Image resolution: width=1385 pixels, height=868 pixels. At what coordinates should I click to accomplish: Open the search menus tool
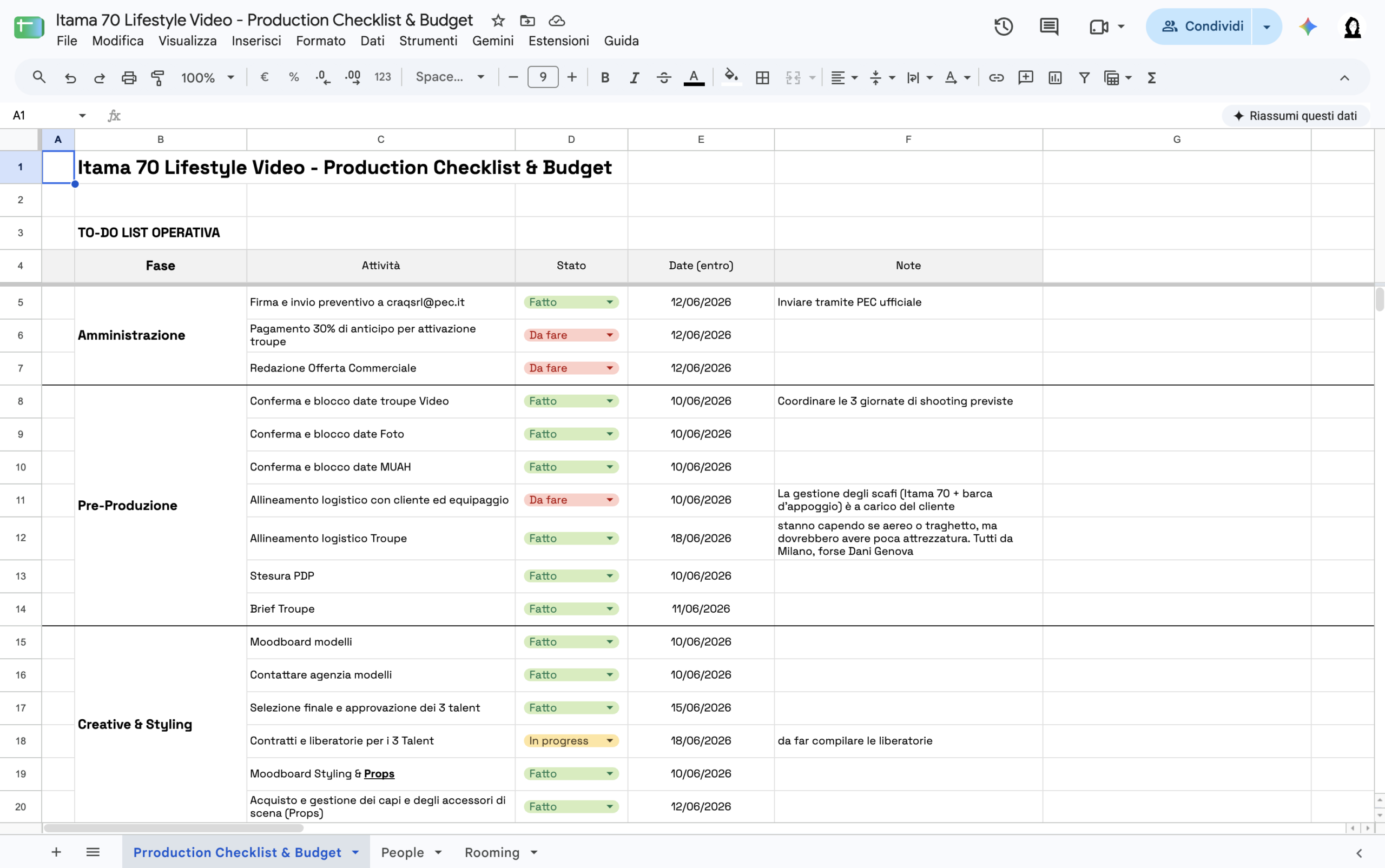(38, 77)
